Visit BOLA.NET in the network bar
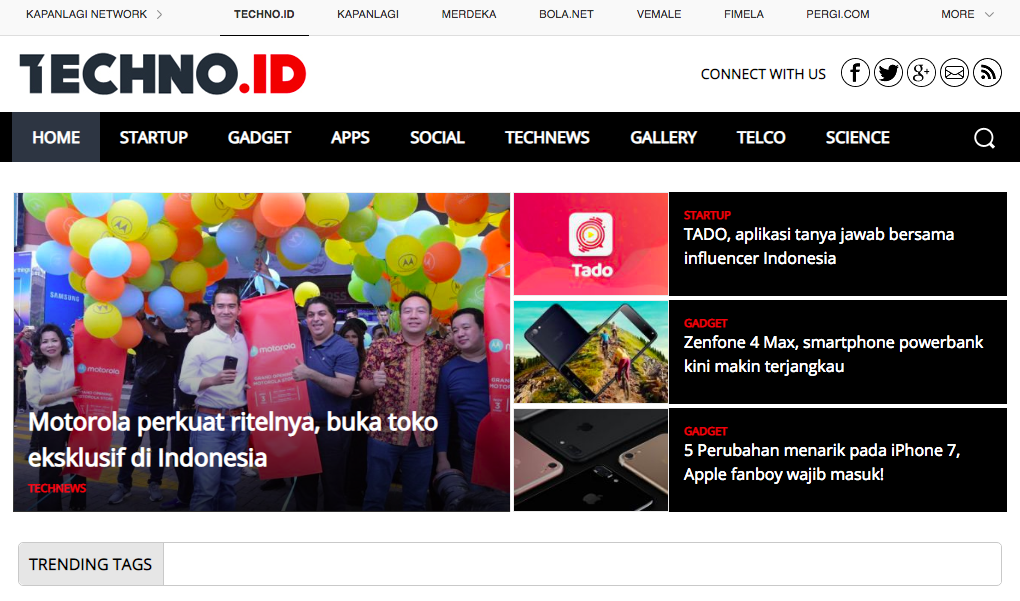1020x601 pixels. click(565, 14)
